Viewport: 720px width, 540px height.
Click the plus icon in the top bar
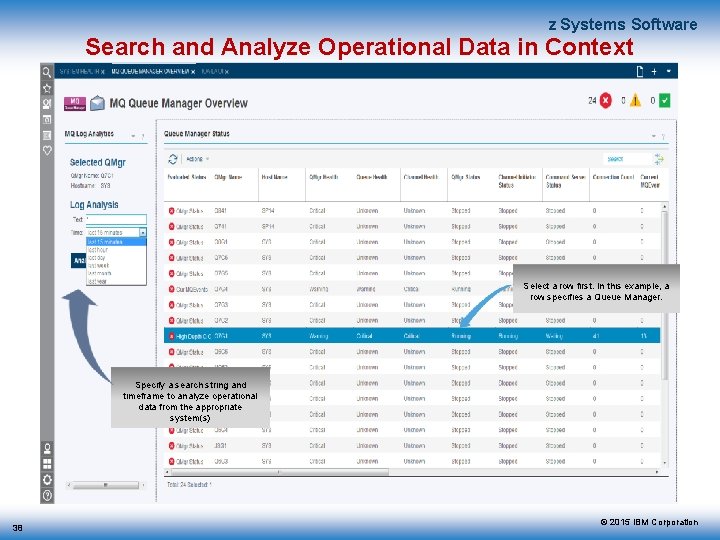point(654,71)
